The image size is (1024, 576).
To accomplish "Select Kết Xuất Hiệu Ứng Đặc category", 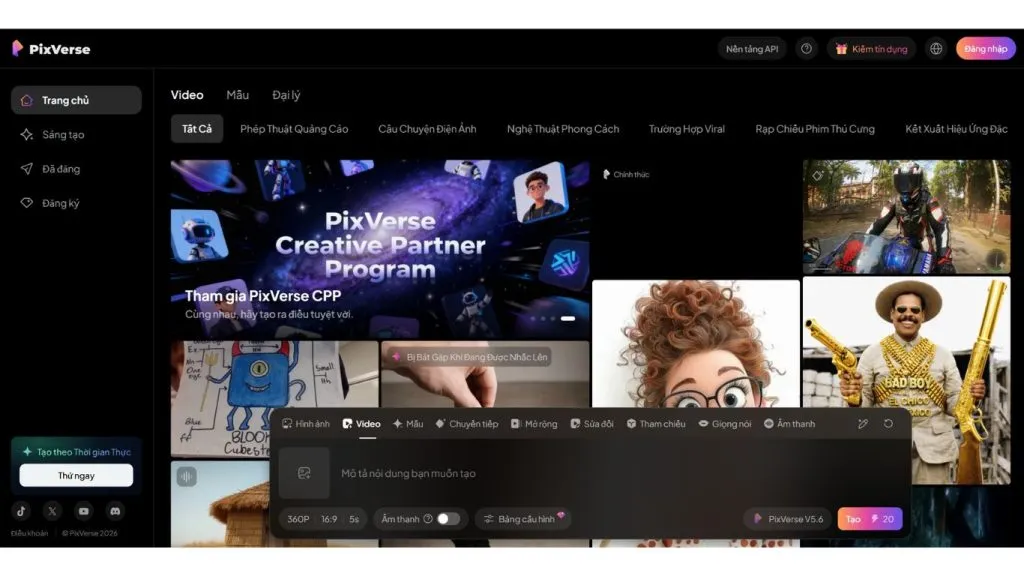I will click(x=956, y=129).
